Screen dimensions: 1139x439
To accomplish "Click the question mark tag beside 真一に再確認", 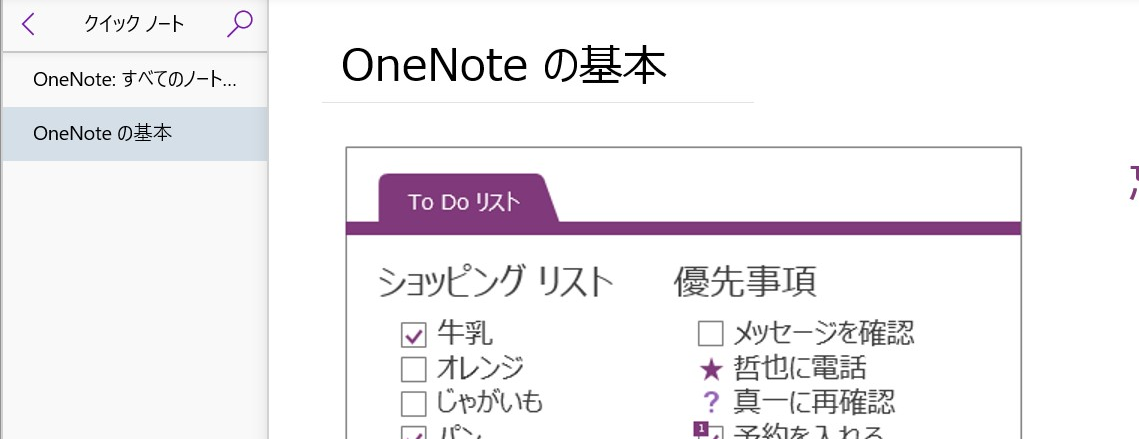I will click(710, 403).
